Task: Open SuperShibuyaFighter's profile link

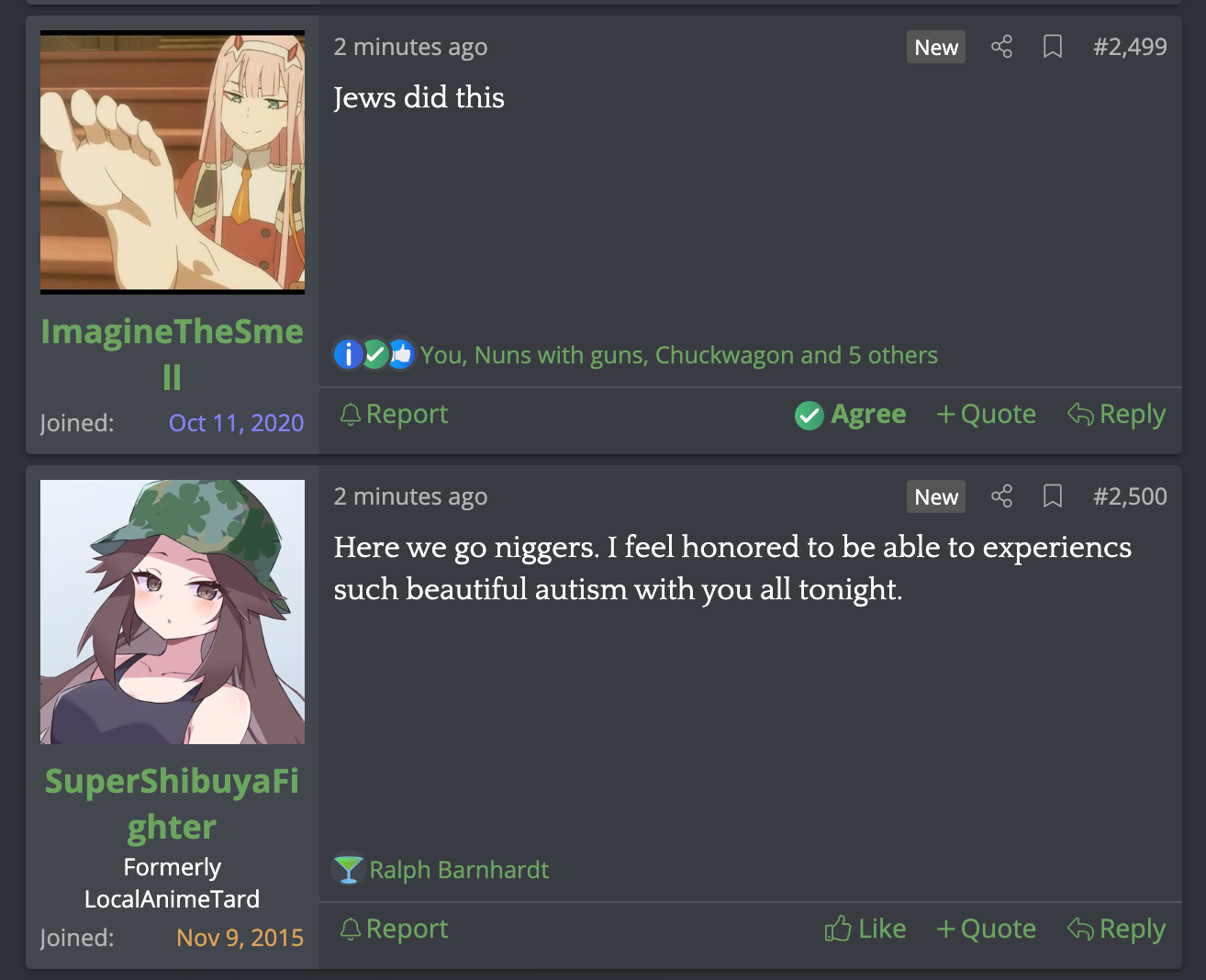Action: tap(172, 804)
